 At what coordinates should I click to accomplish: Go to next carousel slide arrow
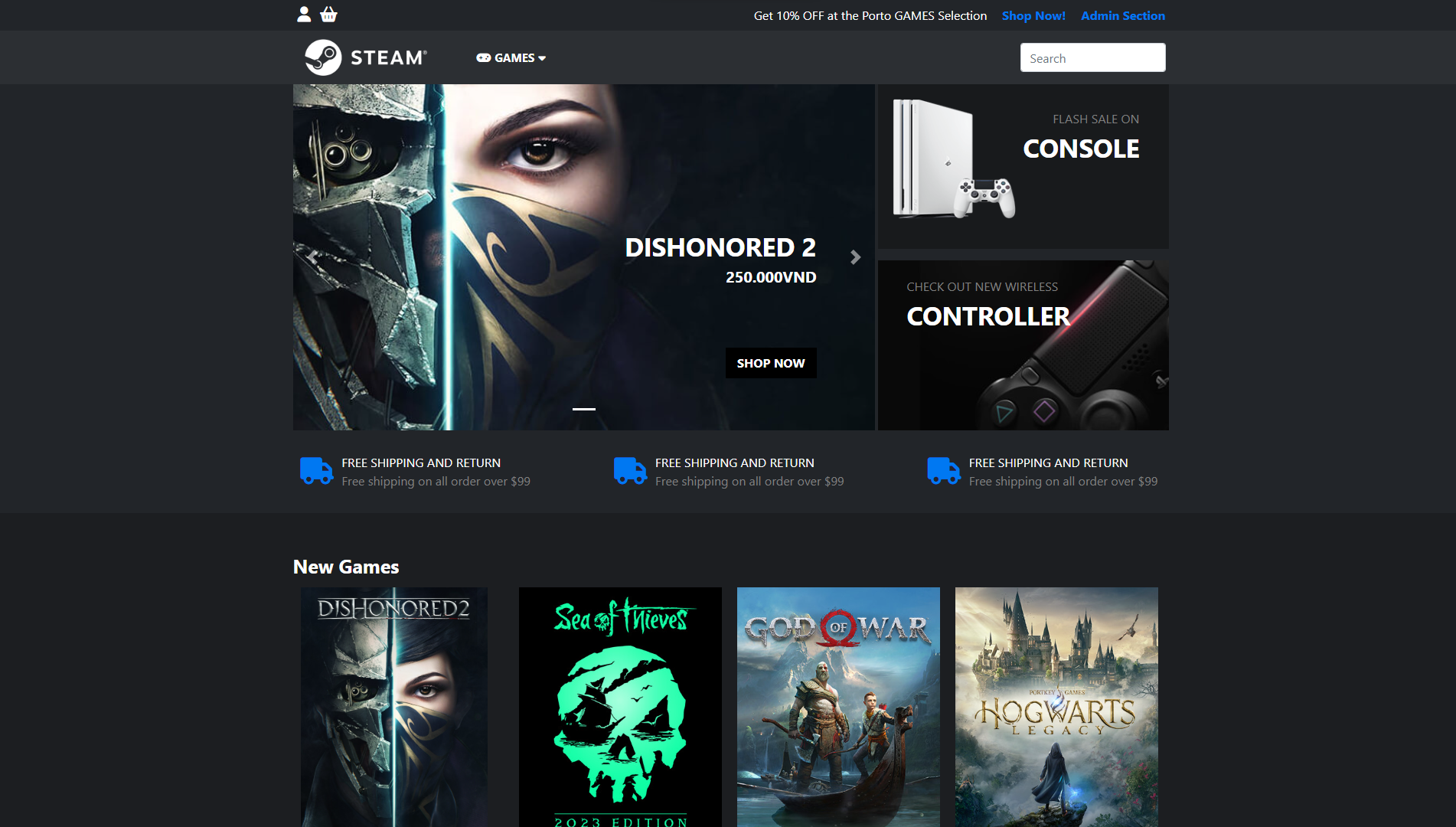pos(855,257)
